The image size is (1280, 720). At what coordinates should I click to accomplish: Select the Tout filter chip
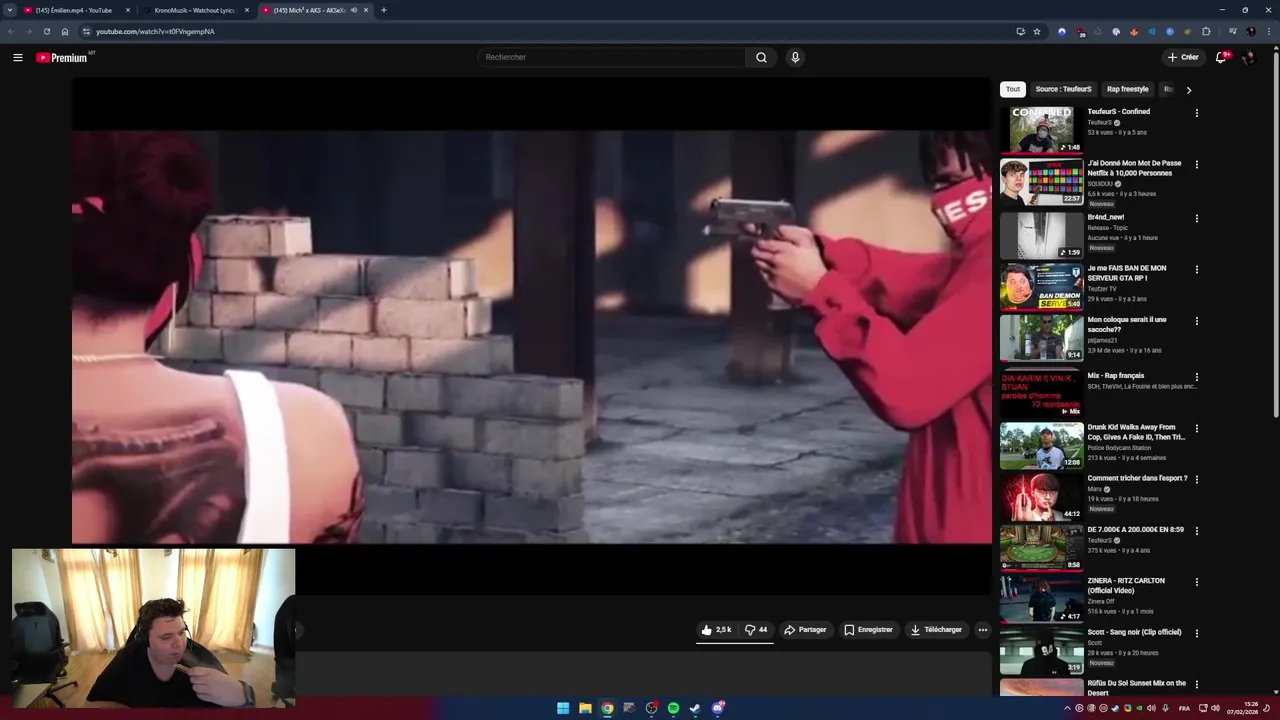1013,89
